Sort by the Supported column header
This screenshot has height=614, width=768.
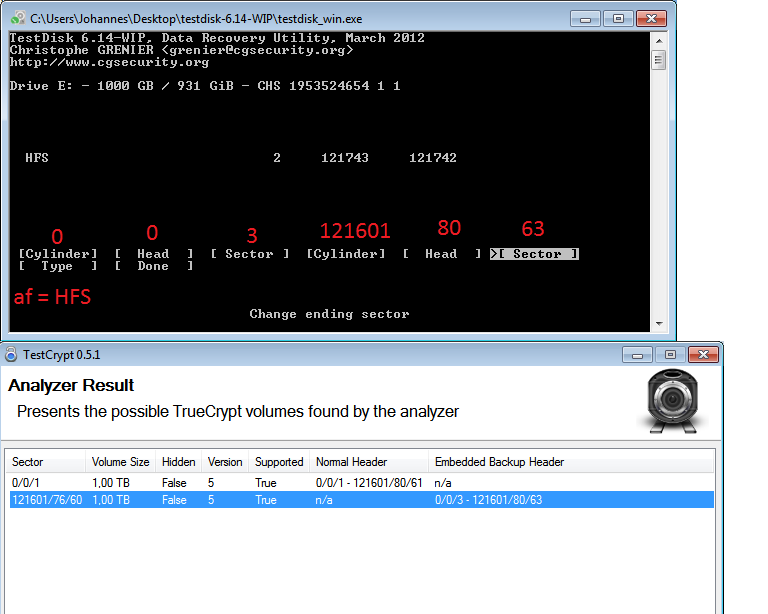tap(279, 462)
